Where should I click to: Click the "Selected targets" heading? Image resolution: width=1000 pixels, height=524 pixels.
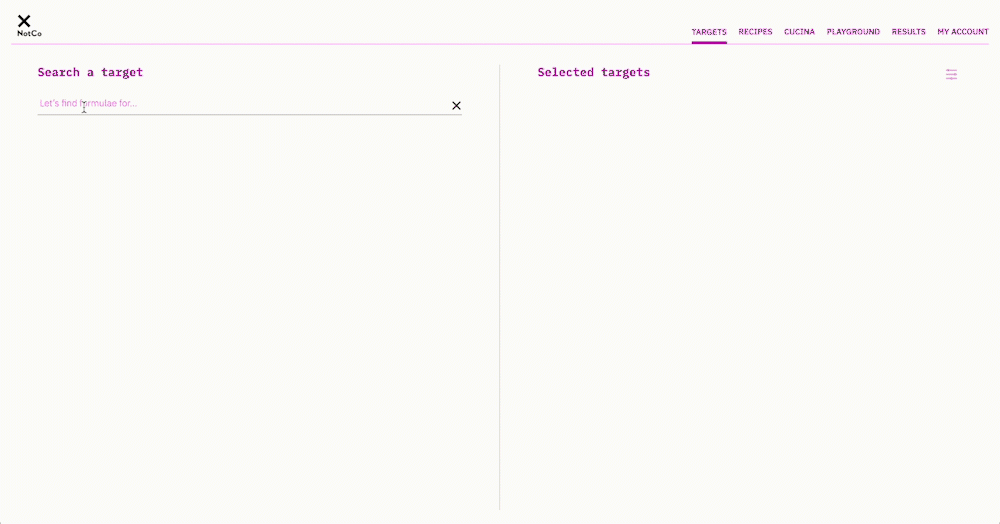click(593, 73)
